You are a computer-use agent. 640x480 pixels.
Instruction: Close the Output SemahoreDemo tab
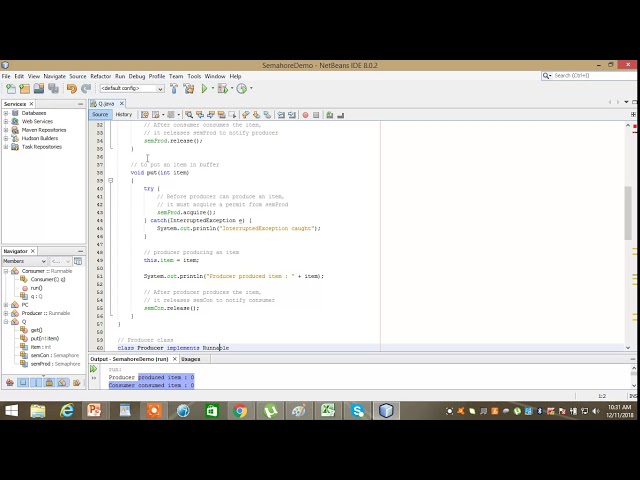[x=175, y=359]
